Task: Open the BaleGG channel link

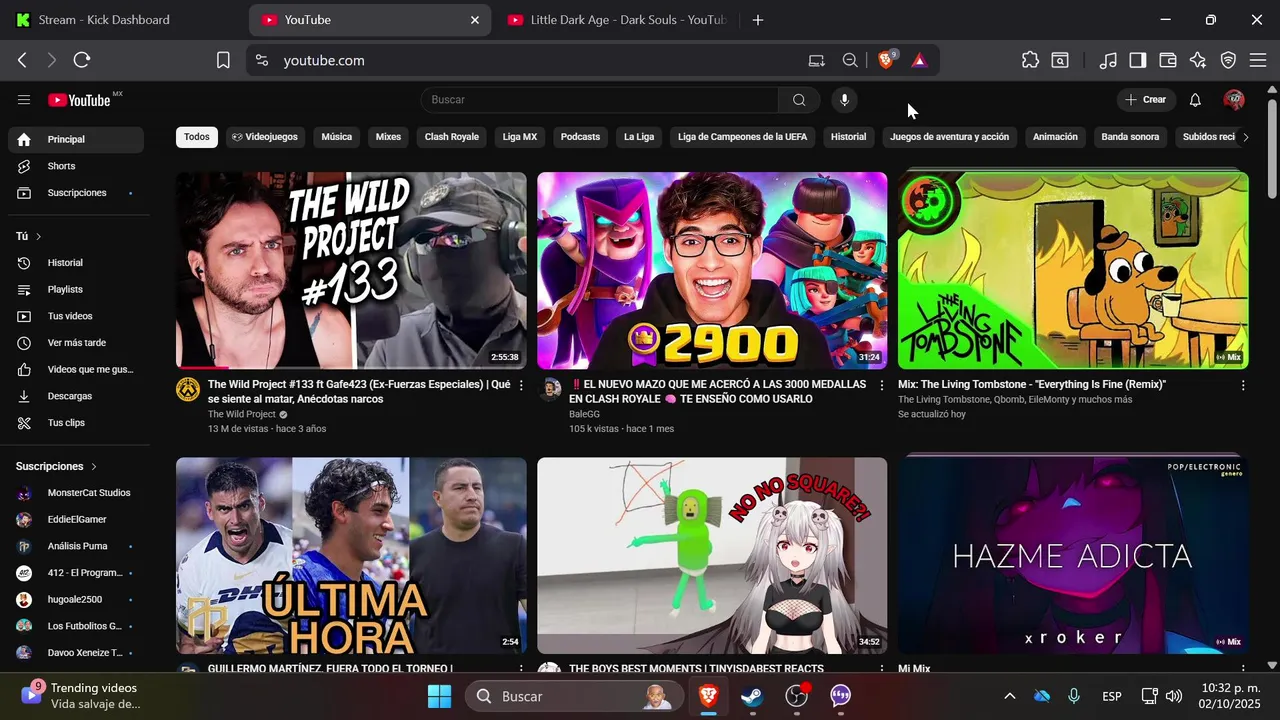Action: click(x=584, y=414)
